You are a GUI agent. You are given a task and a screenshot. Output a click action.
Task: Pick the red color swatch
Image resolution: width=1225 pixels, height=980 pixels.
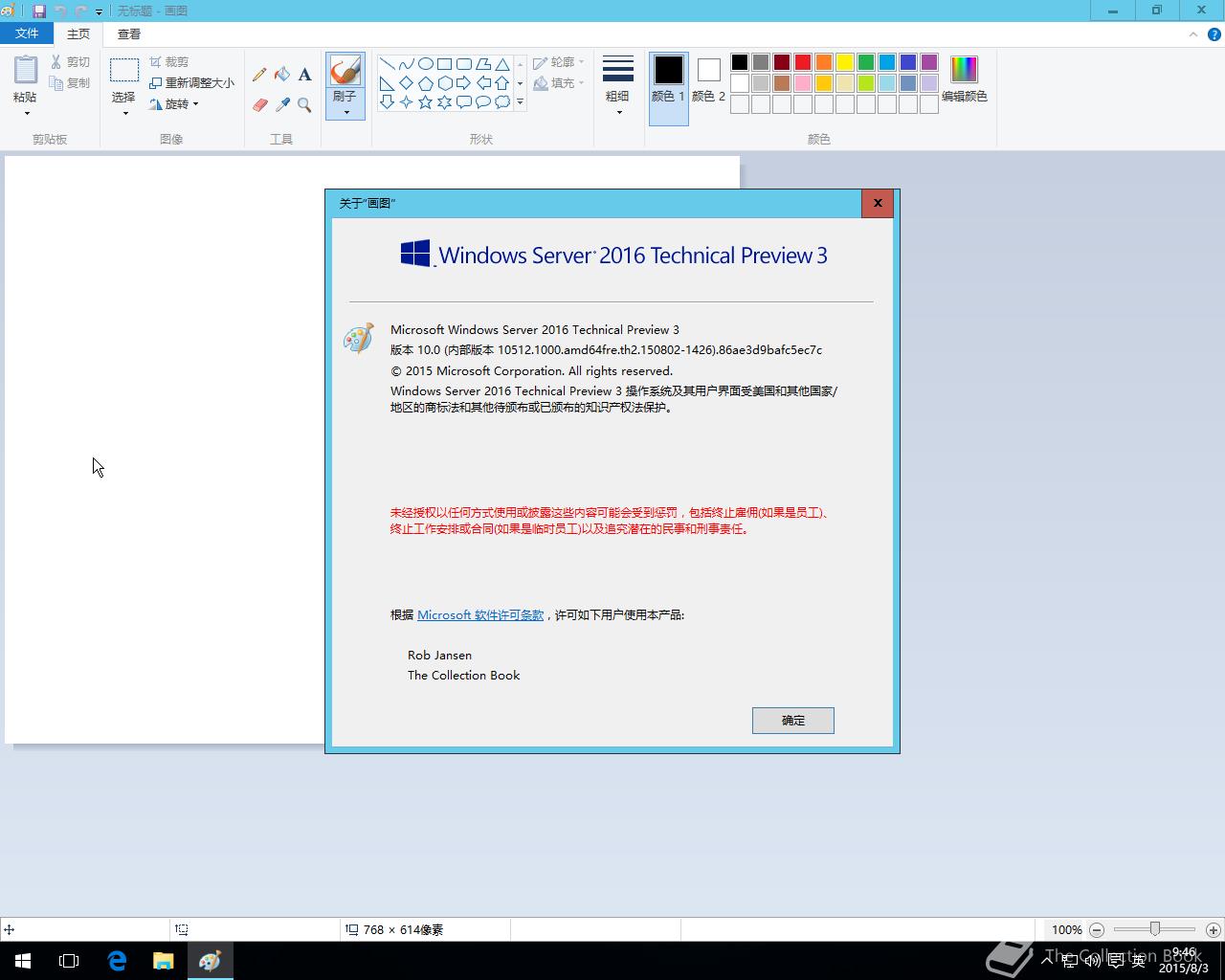tap(803, 62)
